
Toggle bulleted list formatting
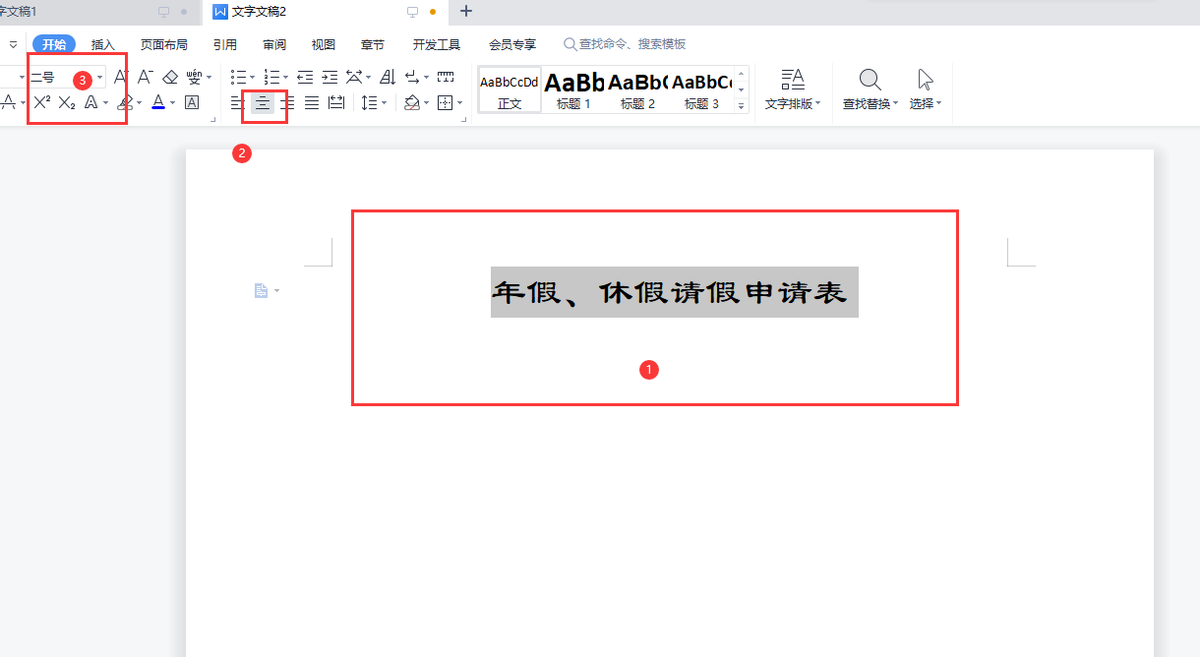point(238,76)
